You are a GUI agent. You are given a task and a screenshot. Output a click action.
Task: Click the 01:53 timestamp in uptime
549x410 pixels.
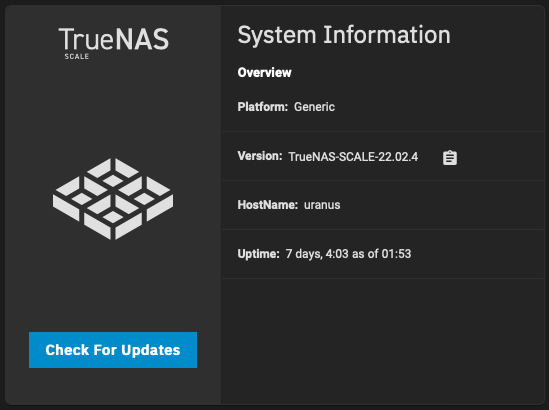(396, 254)
